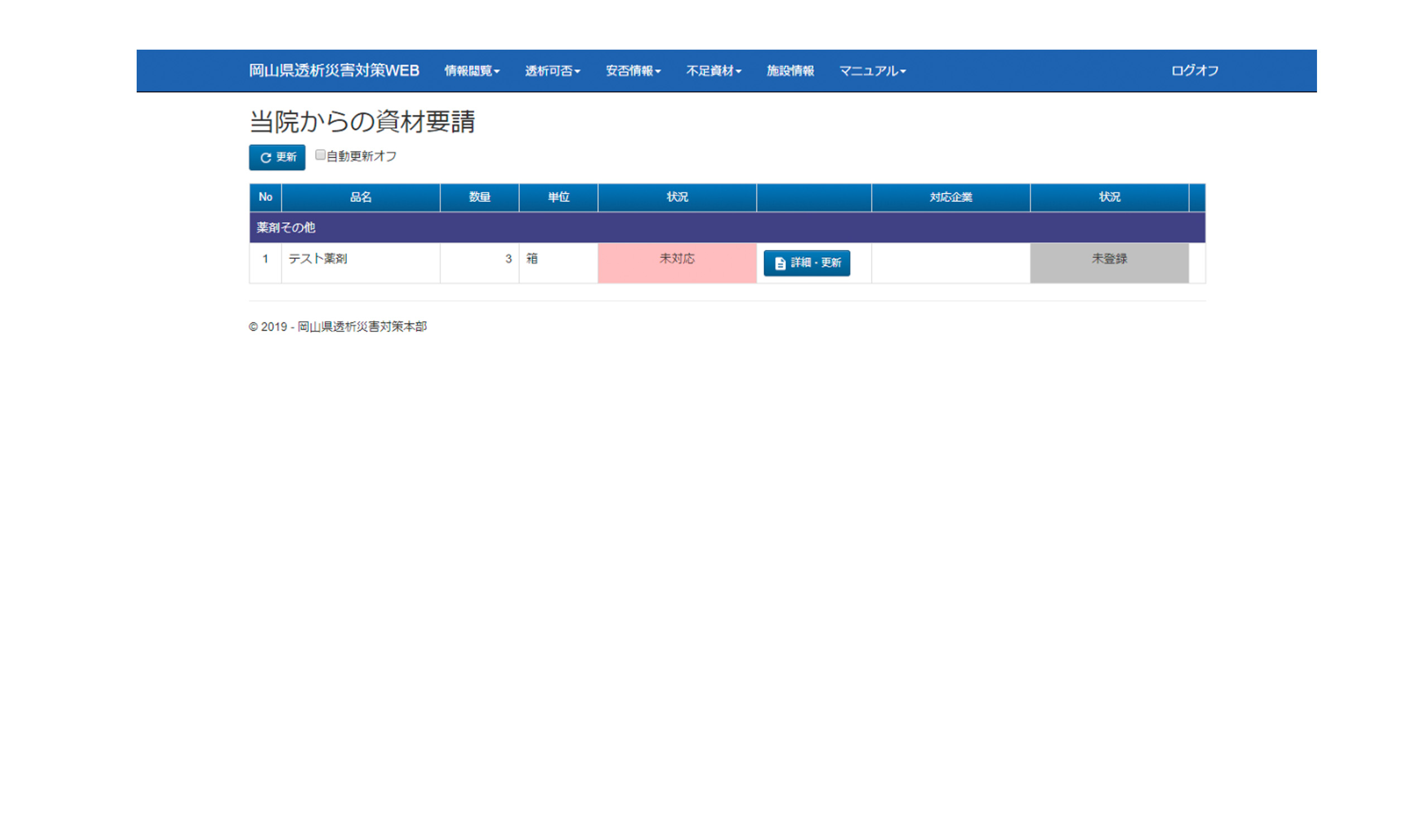Open the 透析可否 dropdown menu
The image size is (1428, 840).
click(552, 71)
